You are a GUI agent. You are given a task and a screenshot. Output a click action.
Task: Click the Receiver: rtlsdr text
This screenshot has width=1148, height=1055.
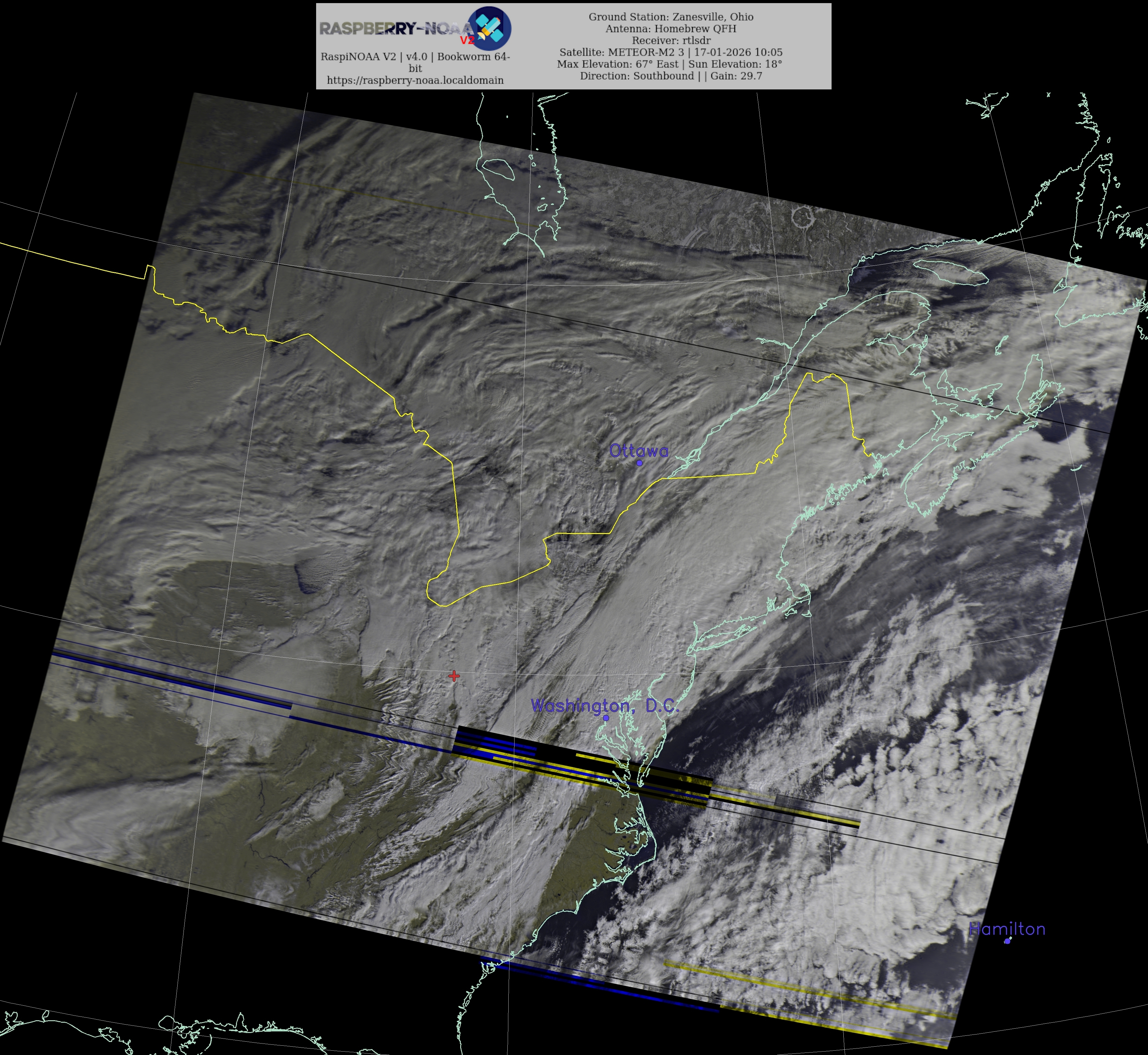pyautogui.click(x=671, y=41)
